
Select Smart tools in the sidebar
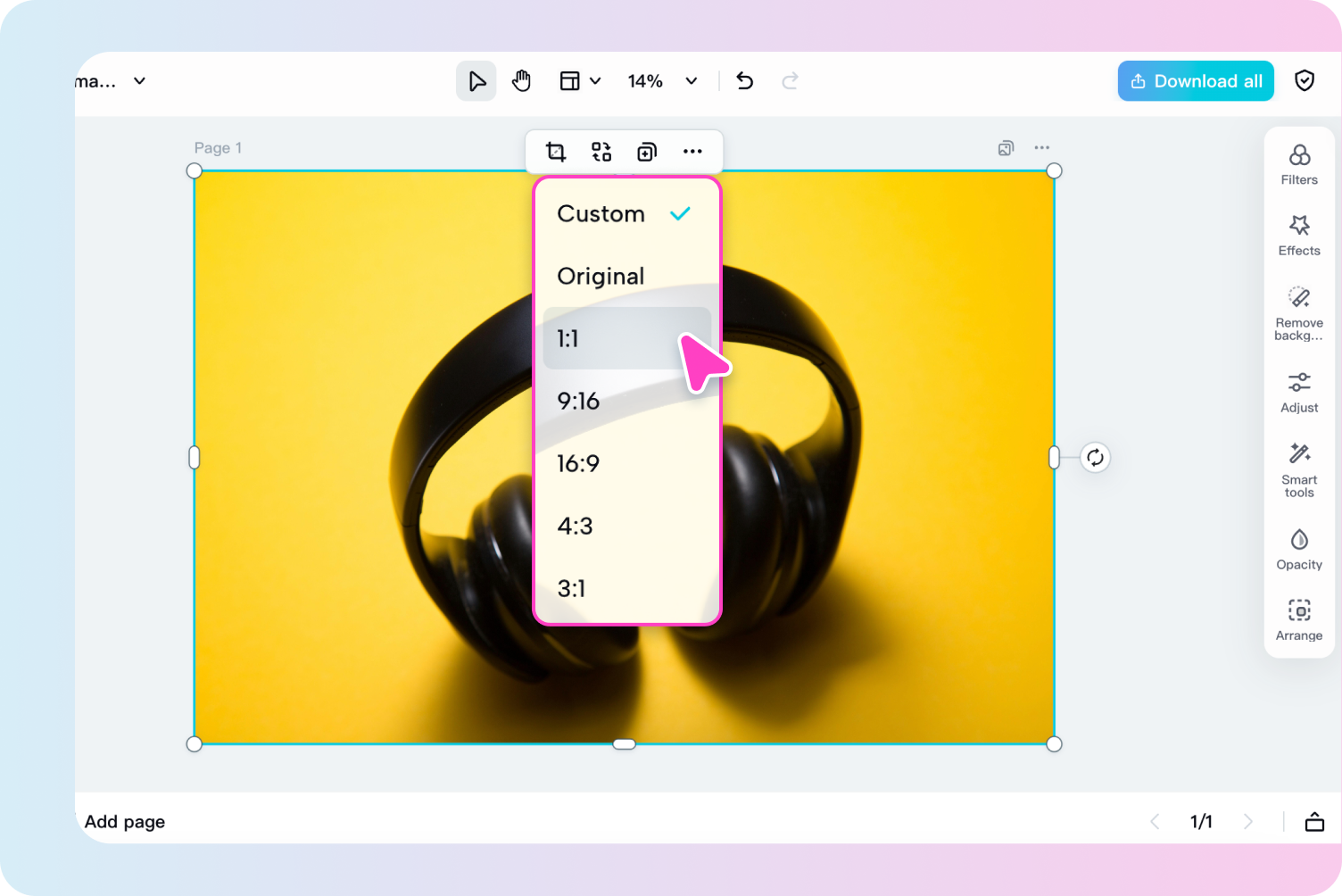(1298, 468)
